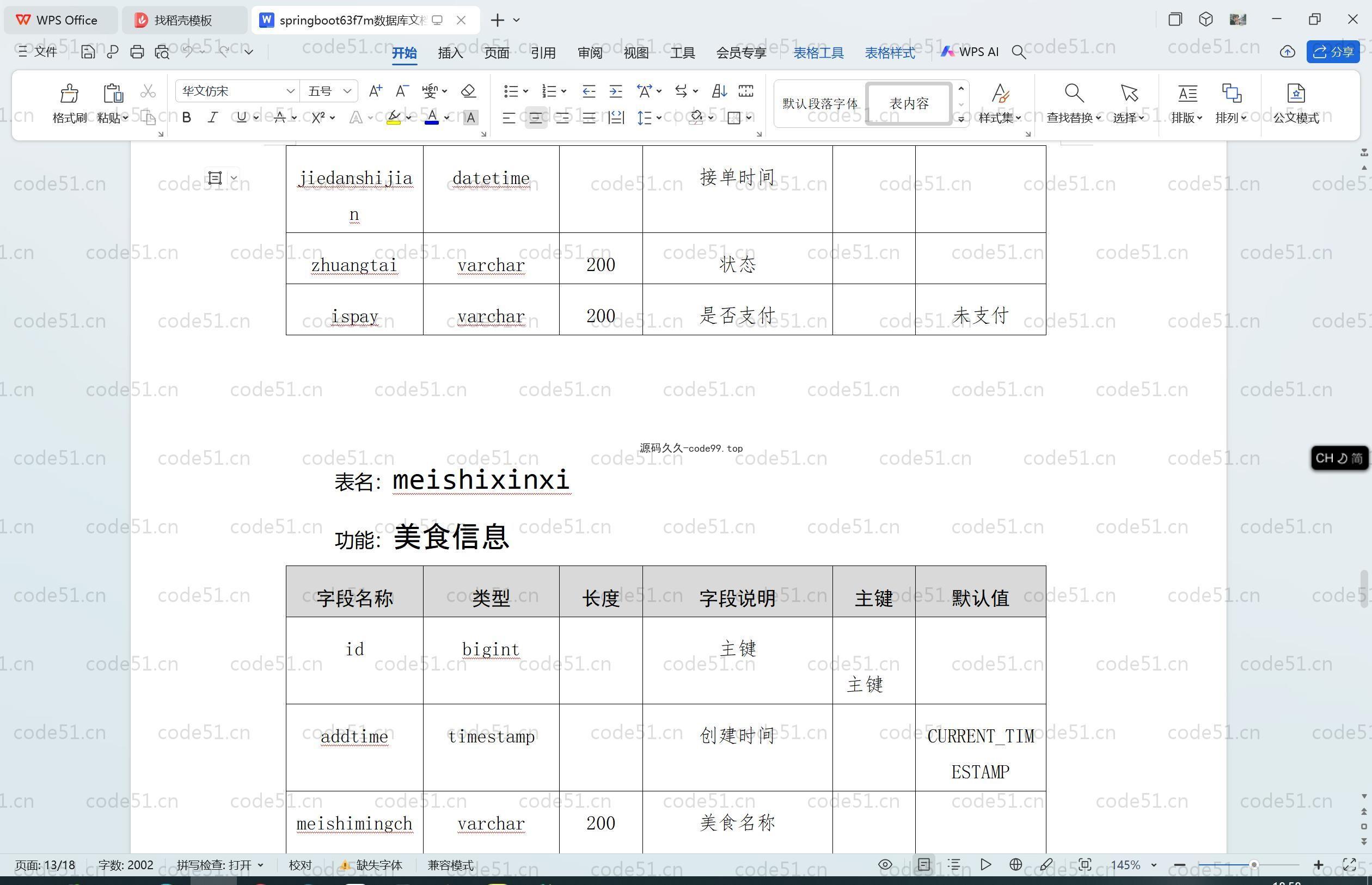
Task: Toggle Center paragraph alignment
Action: (536, 118)
